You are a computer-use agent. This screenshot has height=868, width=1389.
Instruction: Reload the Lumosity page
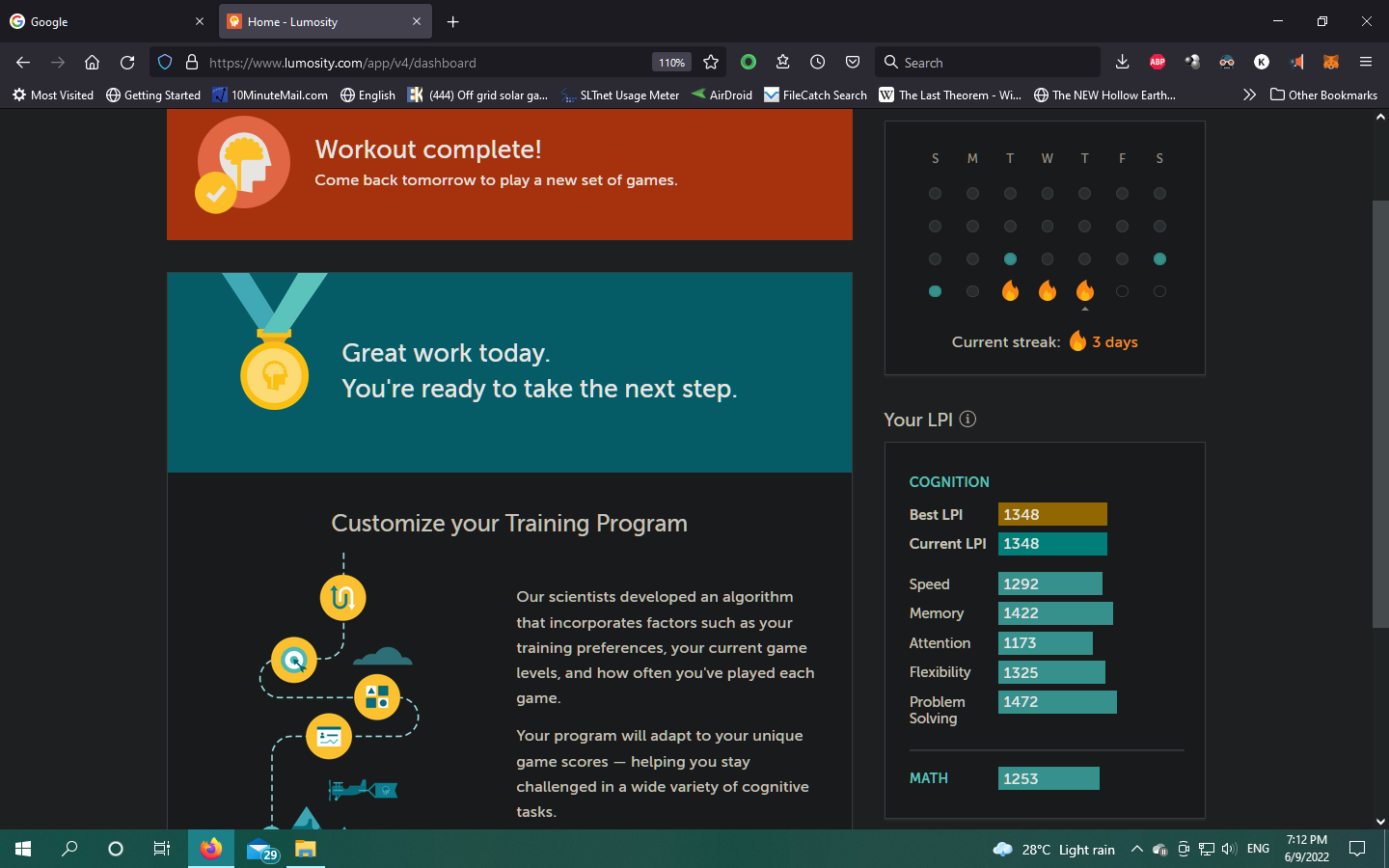127,62
